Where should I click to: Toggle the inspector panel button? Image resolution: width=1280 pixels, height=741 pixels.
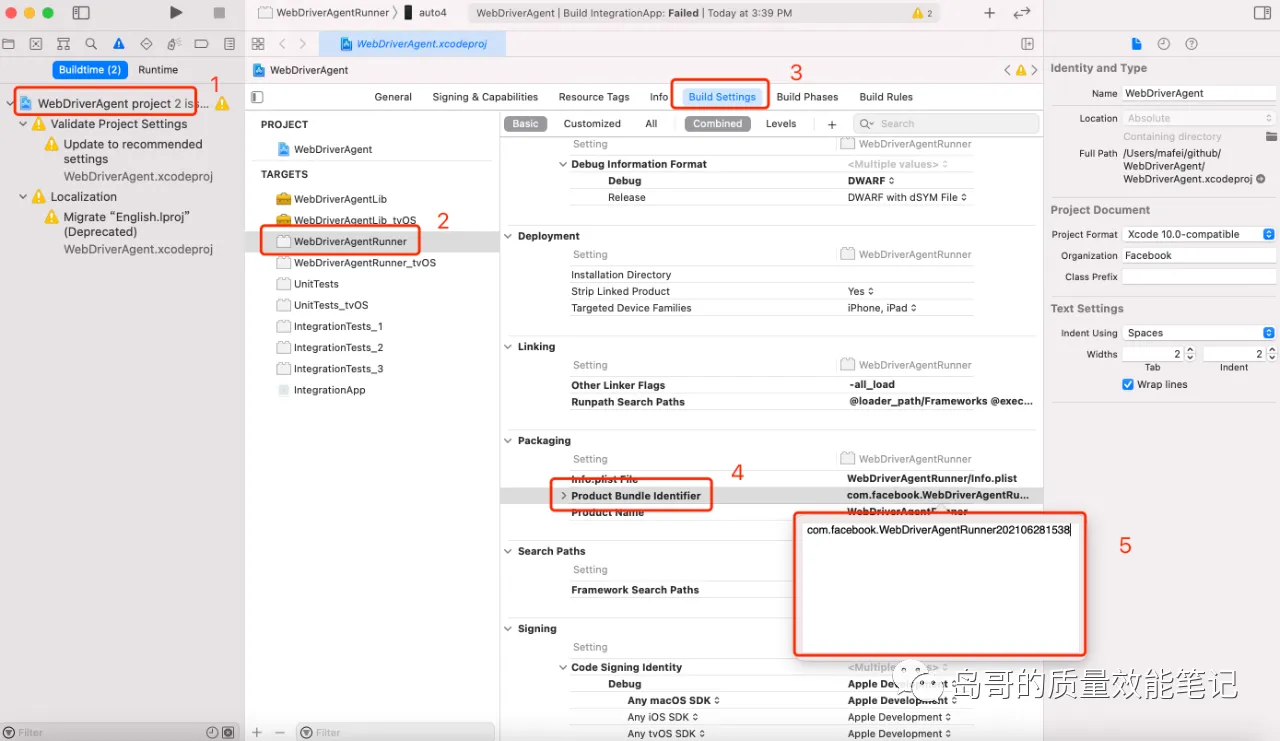point(1262,13)
